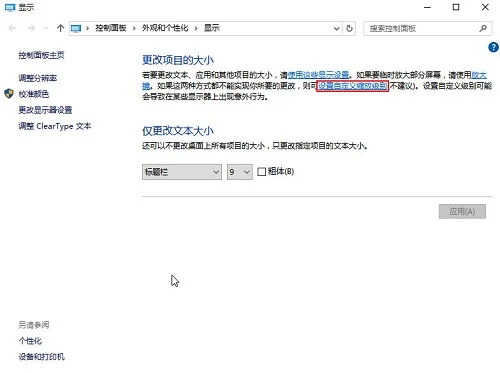Open the recent locations chevron

click(x=46, y=28)
